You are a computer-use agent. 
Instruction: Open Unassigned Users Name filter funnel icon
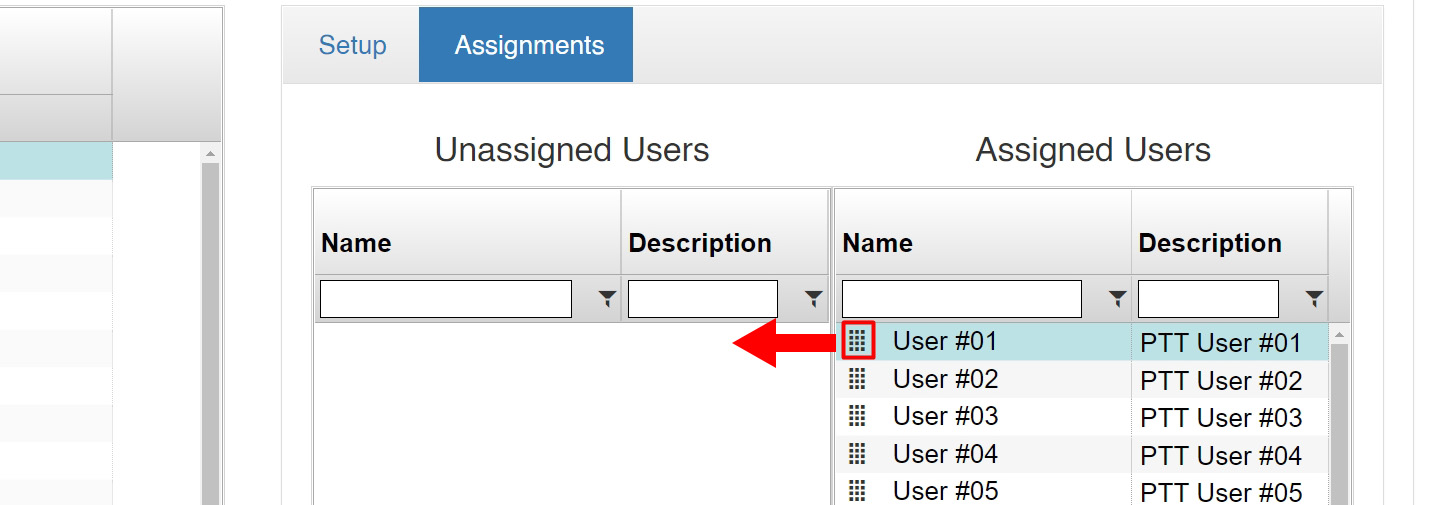click(x=607, y=298)
